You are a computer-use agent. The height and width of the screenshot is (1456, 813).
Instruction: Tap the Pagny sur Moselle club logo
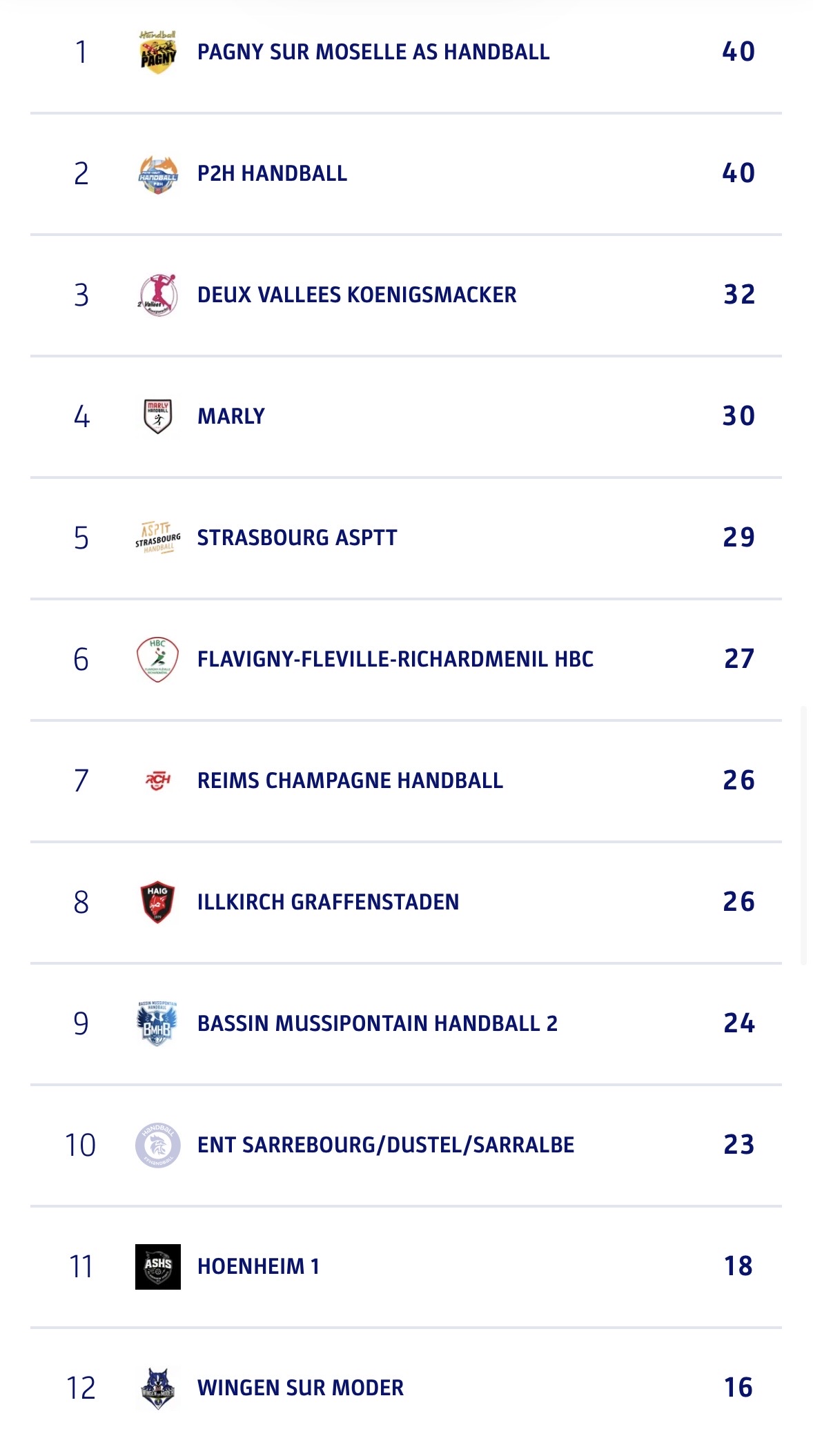pyautogui.click(x=158, y=52)
